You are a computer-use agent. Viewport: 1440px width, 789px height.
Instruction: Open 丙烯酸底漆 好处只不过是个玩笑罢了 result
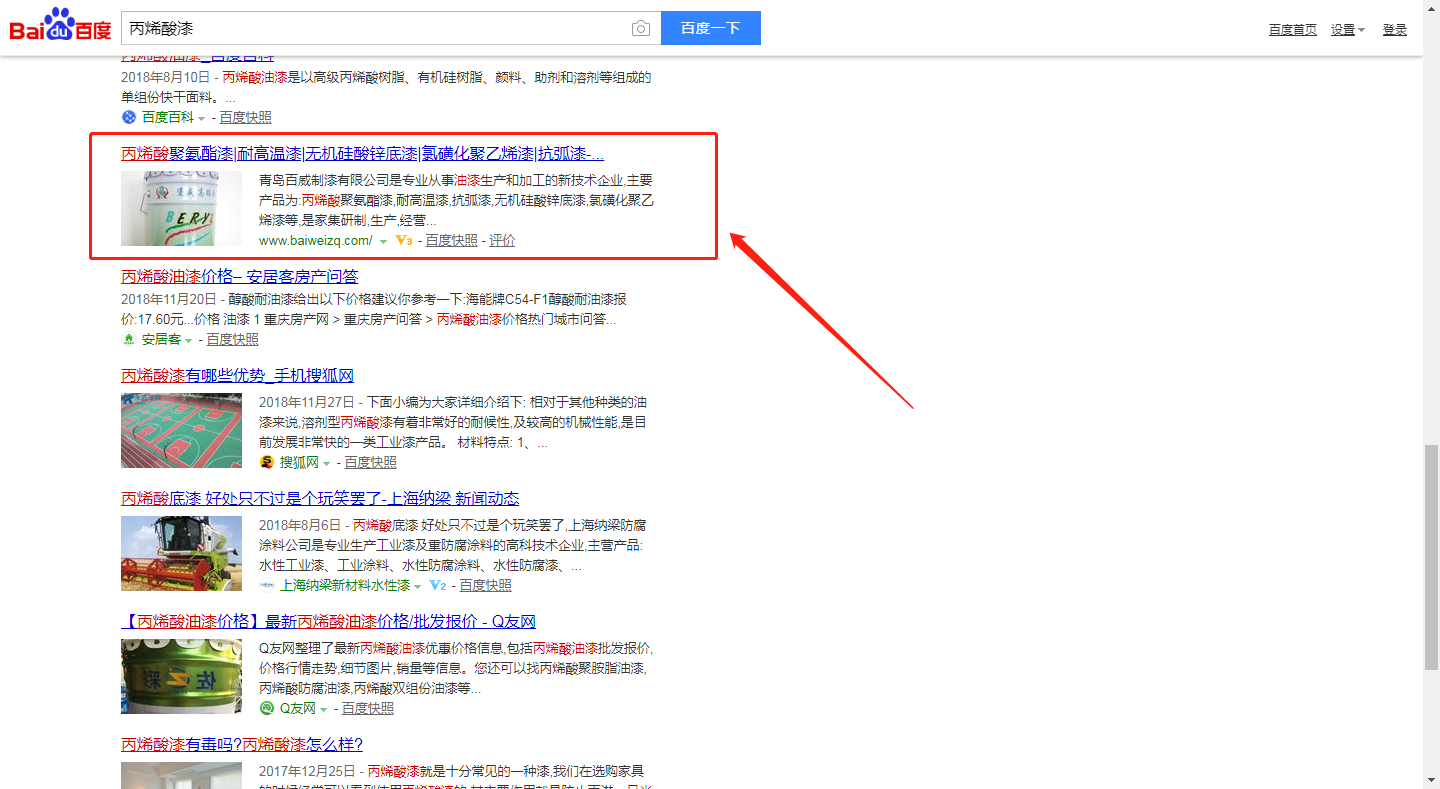tap(320, 499)
